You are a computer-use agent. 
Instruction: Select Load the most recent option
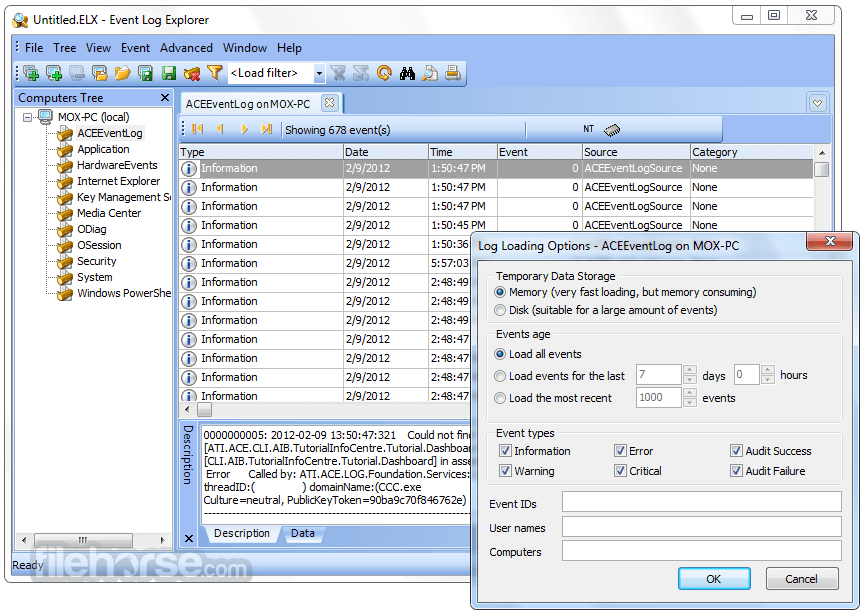point(500,398)
